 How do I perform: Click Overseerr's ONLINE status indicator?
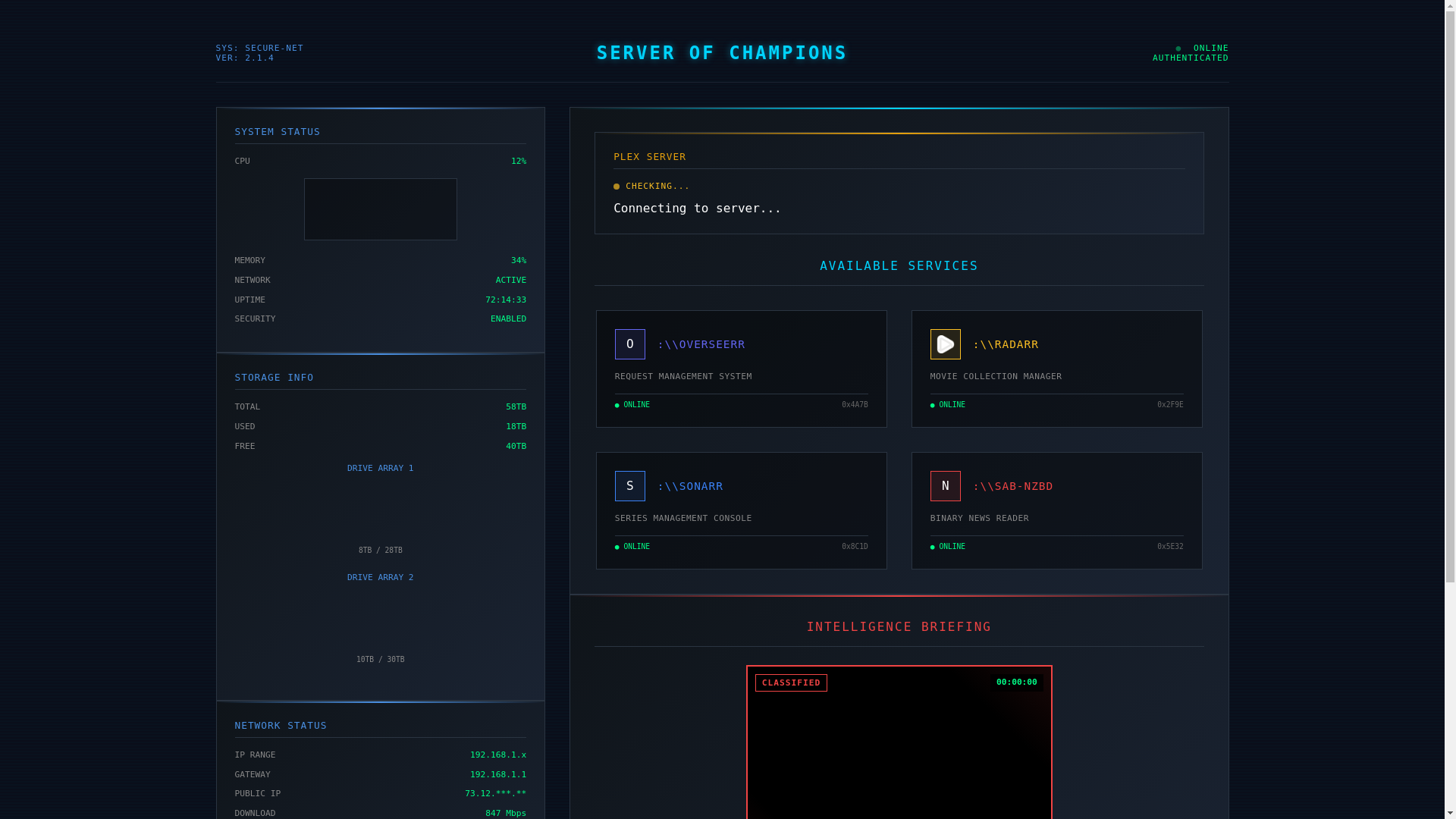tap(632, 405)
